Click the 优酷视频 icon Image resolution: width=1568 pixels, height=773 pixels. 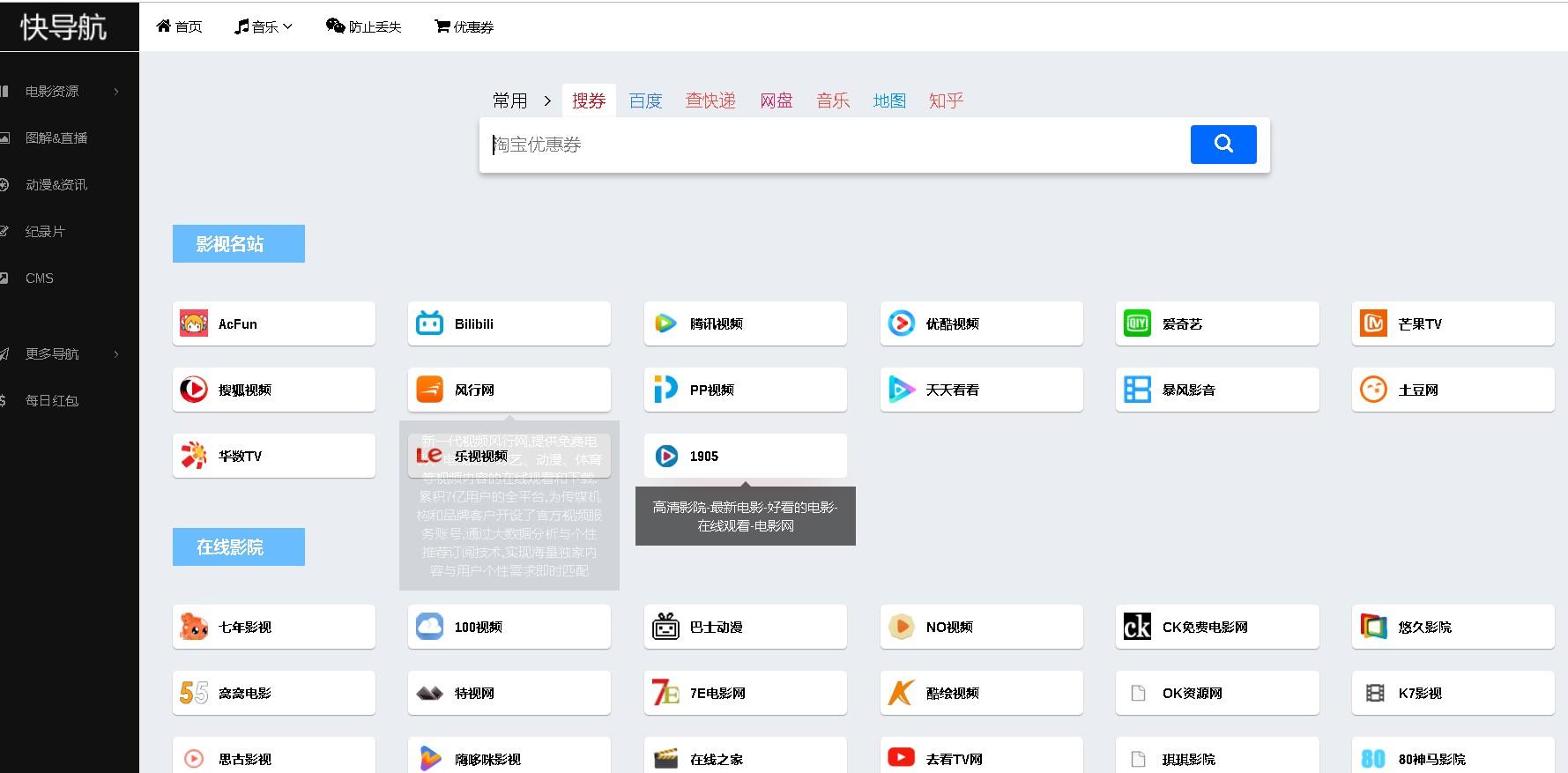[x=901, y=323]
